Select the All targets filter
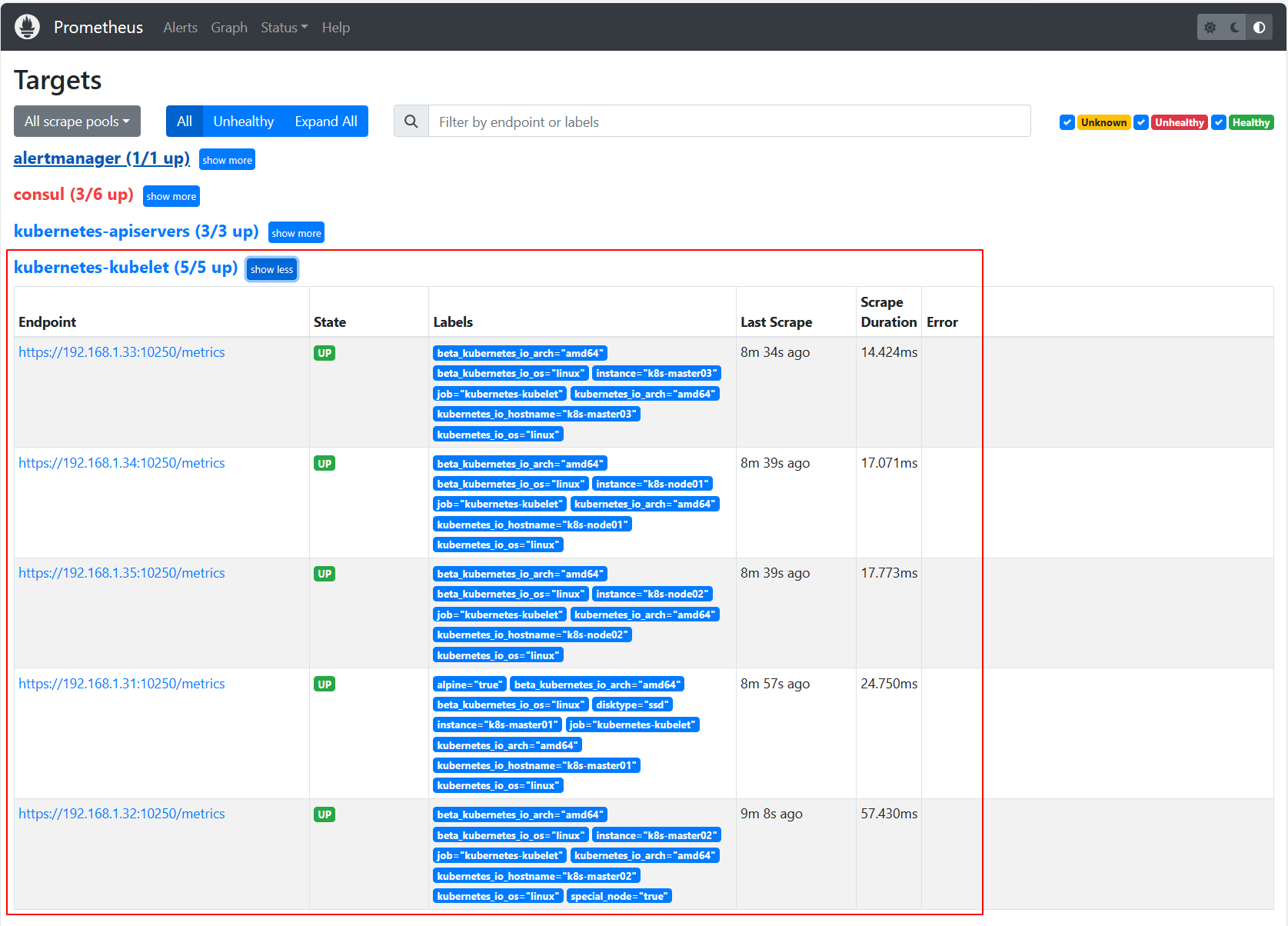 click(185, 122)
